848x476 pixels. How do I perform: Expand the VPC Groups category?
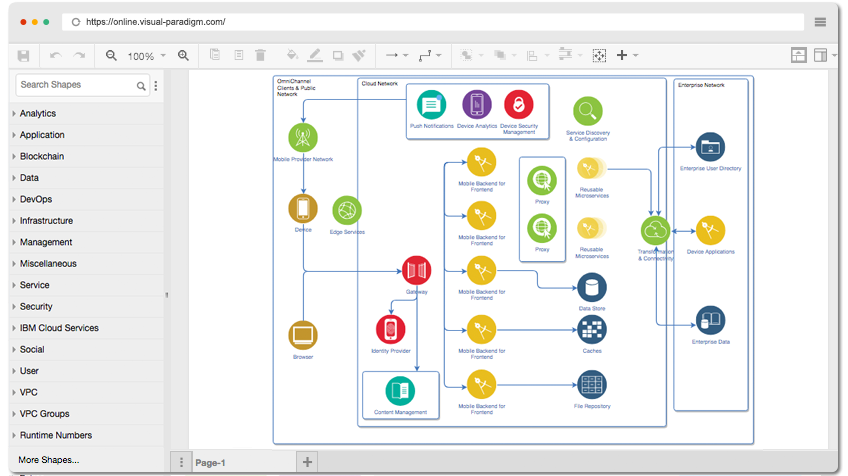(x=87, y=414)
